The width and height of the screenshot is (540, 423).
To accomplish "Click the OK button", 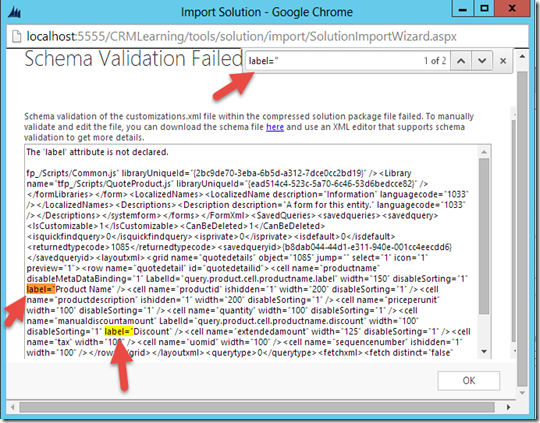I will (468, 381).
